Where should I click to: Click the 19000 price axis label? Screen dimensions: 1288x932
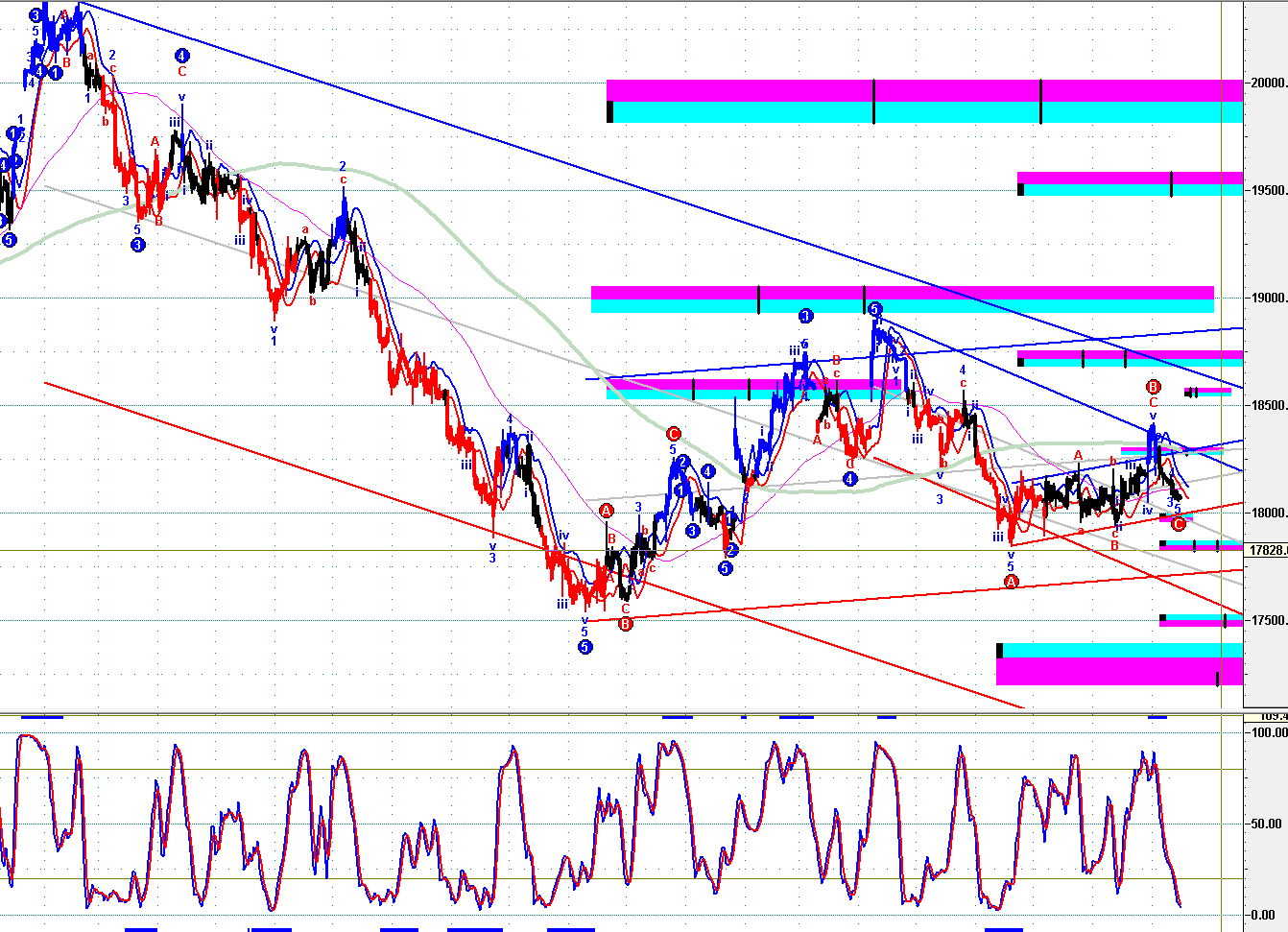[1269, 298]
